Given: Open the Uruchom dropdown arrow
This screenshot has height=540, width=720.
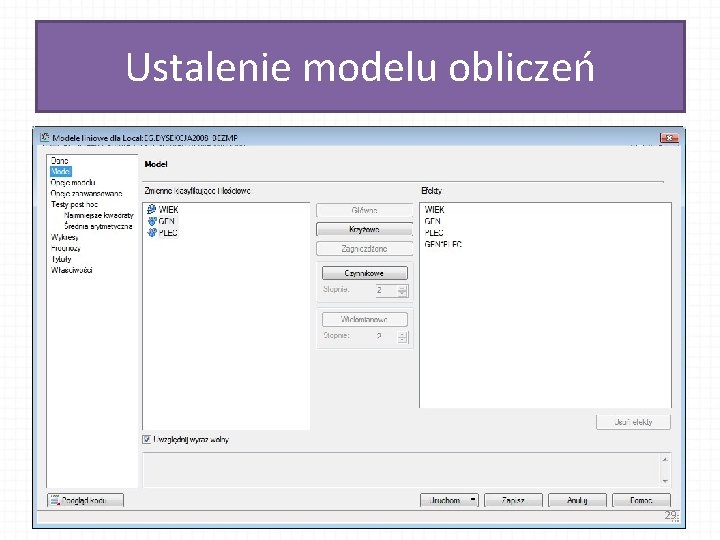Looking at the screenshot, I should click(473, 500).
